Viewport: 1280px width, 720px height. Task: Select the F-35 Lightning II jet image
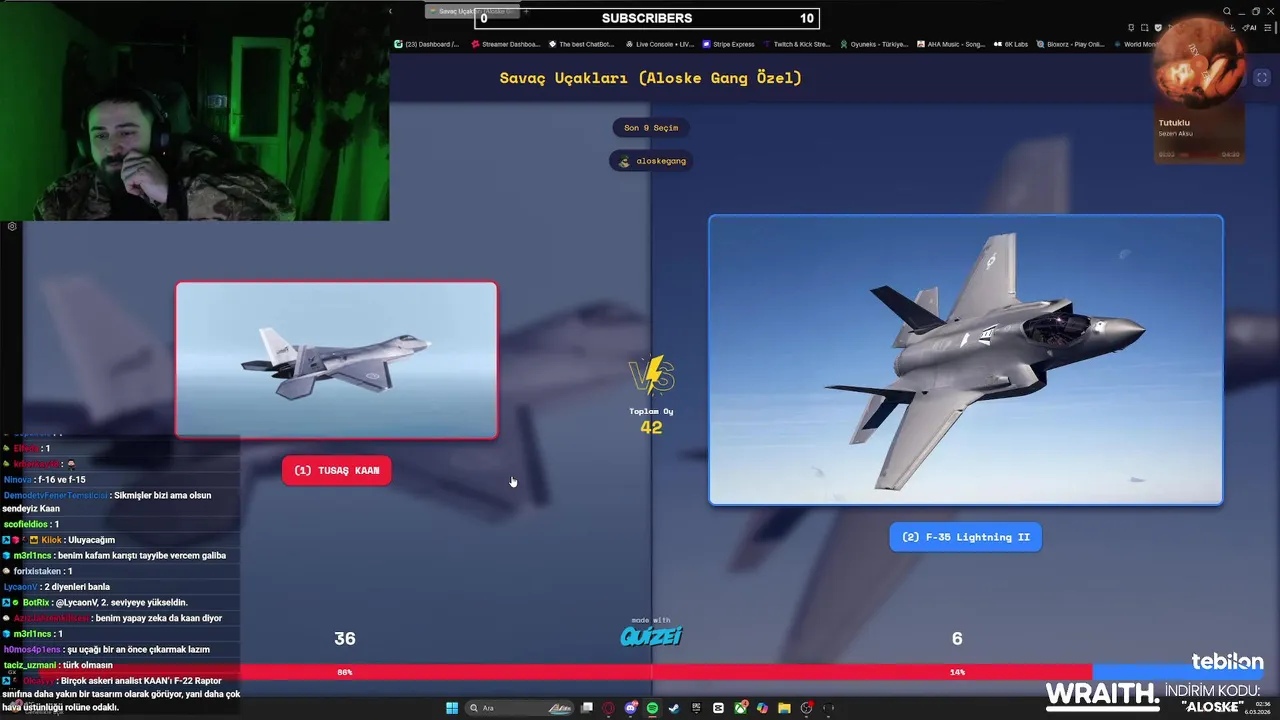pos(965,360)
